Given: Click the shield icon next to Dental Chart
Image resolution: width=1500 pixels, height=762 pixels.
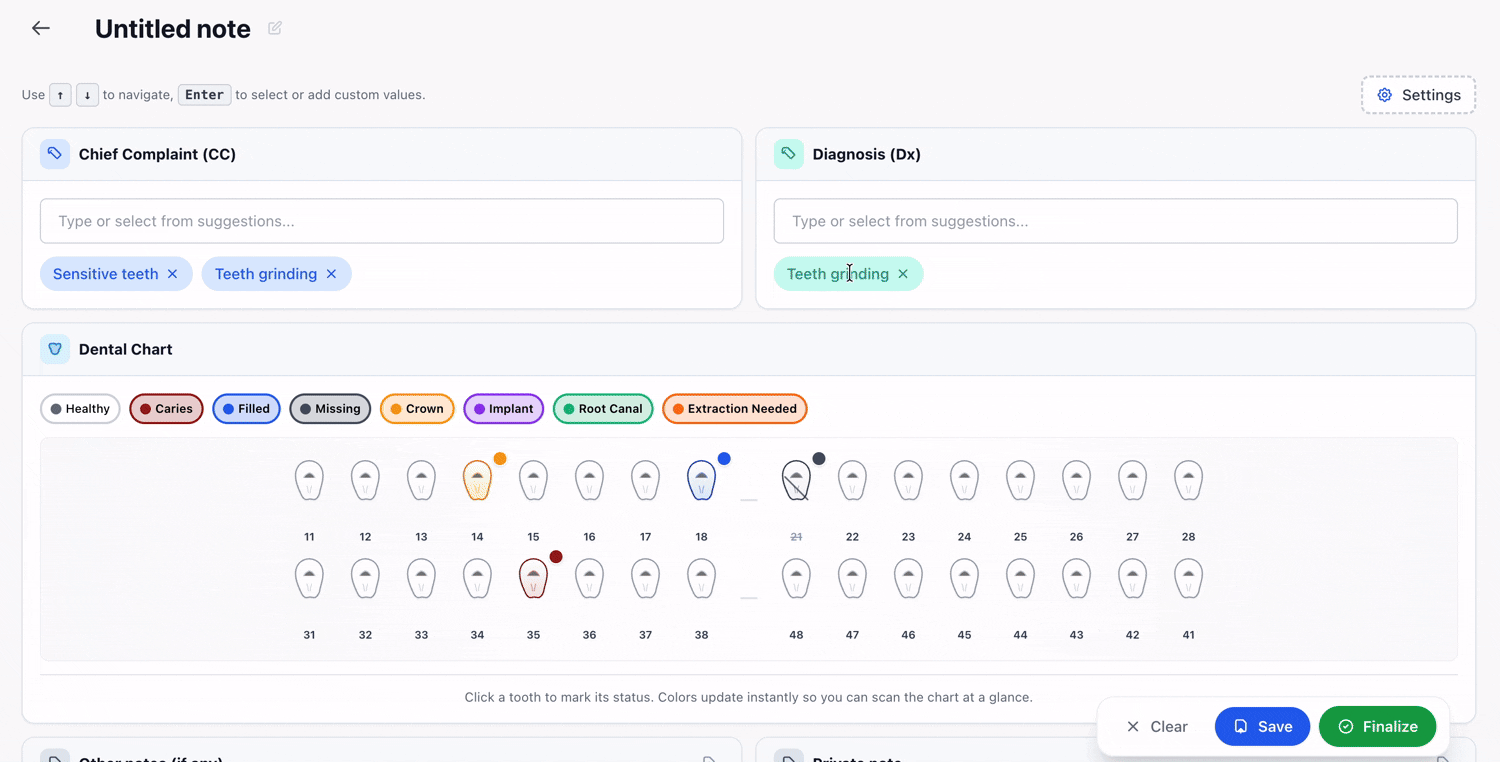Looking at the screenshot, I should tap(55, 349).
